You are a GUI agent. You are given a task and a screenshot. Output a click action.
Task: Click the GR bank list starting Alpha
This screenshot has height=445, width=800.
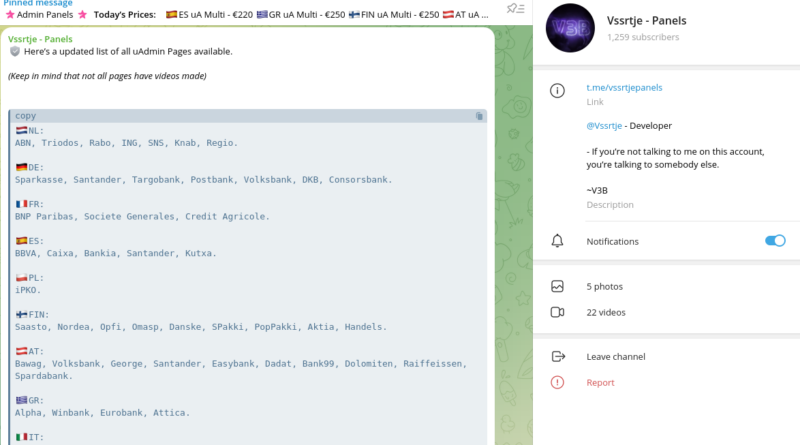(x=102, y=412)
